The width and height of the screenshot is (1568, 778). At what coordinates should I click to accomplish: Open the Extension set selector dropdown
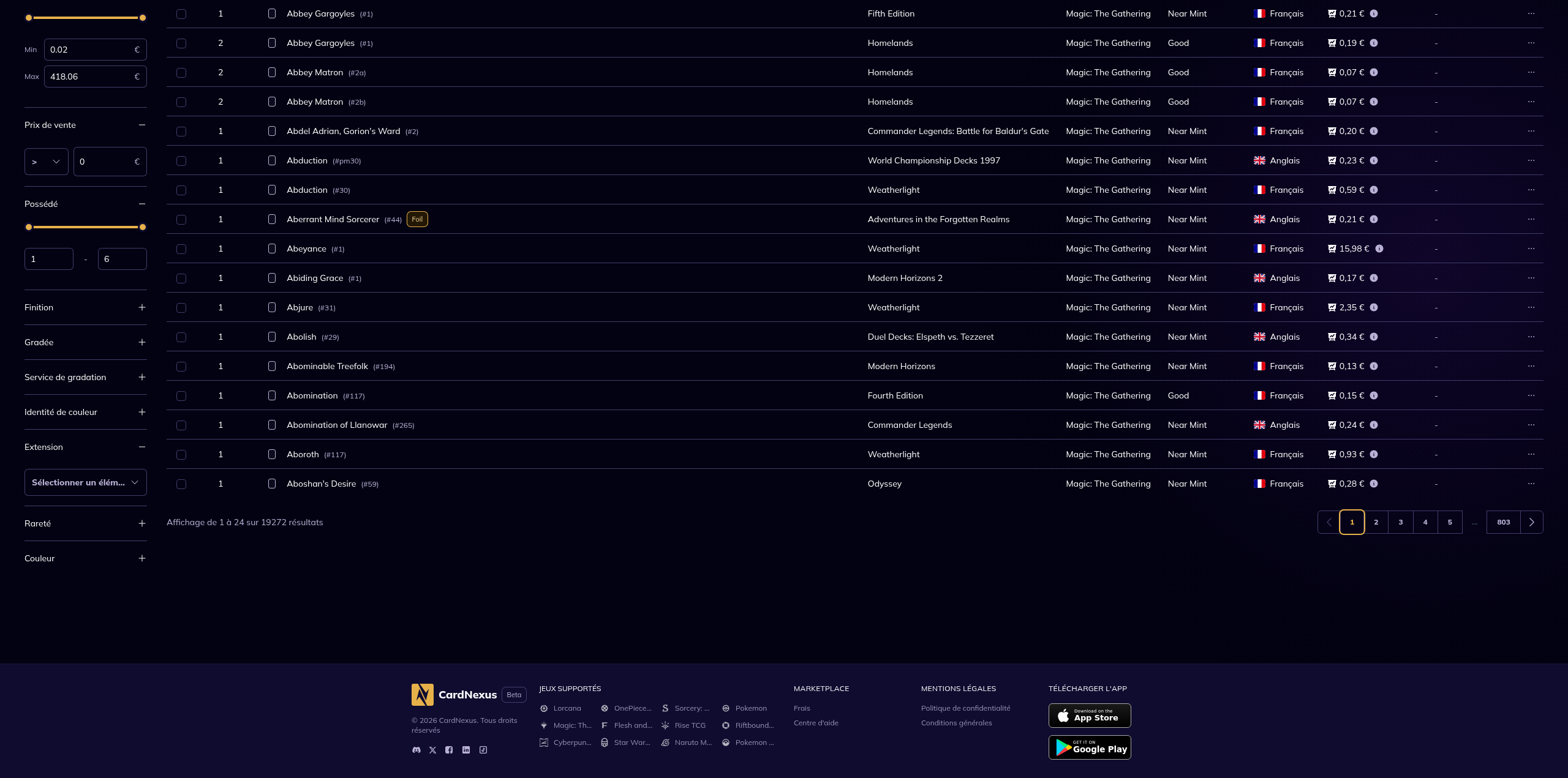pyautogui.click(x=86, y=482)
